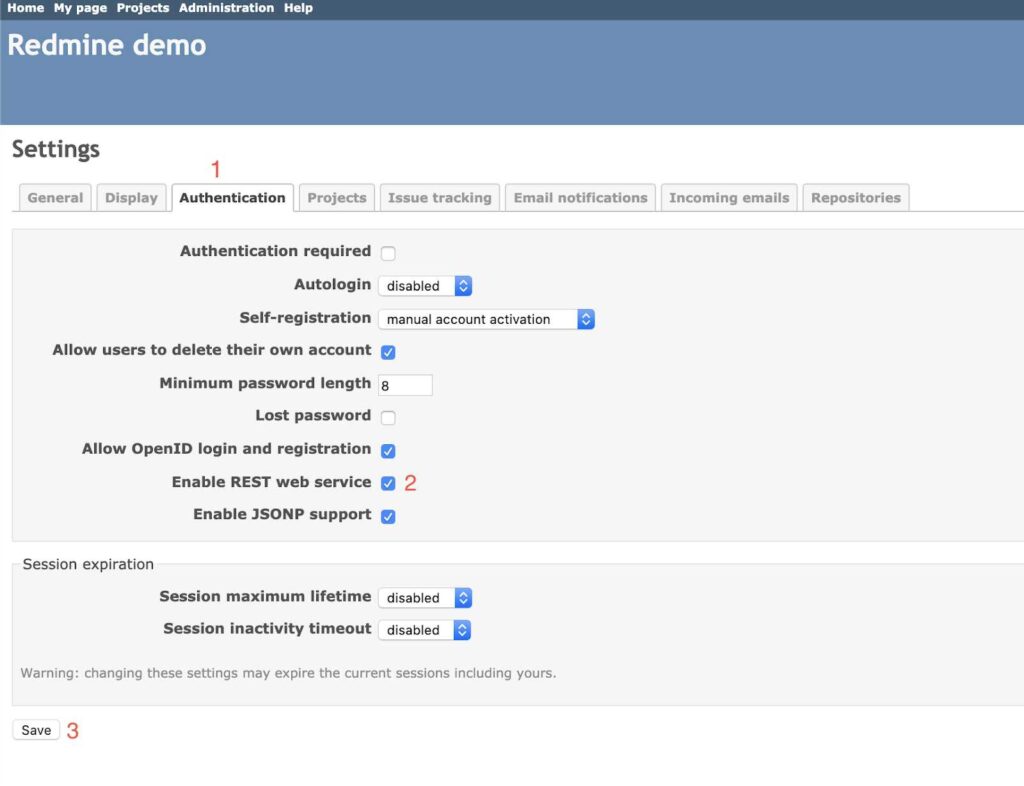Click the Settings page heading
Viewport: 1024px width, 786px height.
point(56,149)
